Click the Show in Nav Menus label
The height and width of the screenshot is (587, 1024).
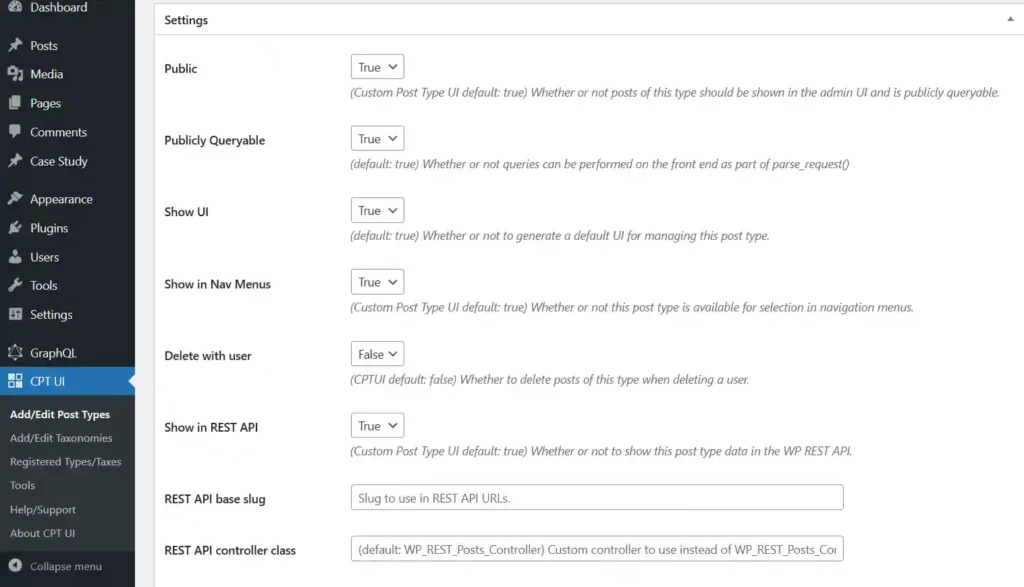pos(217,284)
